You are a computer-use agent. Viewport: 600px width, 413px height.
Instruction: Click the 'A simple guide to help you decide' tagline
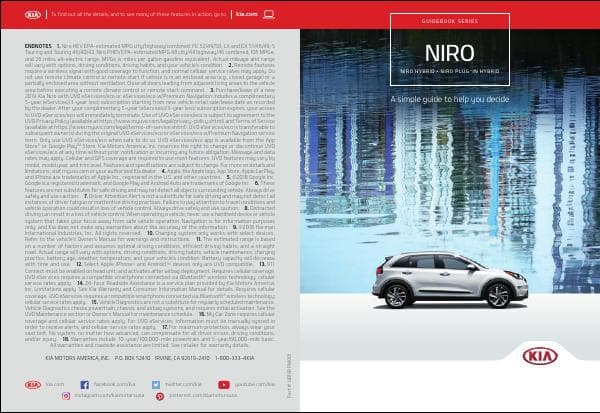tap(450, 99)
